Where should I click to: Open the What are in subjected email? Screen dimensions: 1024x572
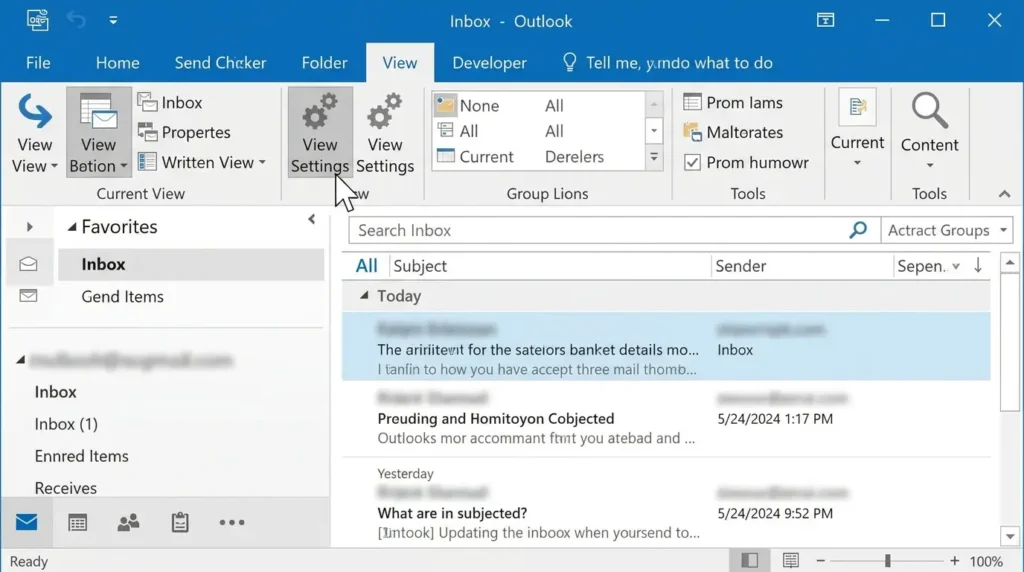pos(666,513)
